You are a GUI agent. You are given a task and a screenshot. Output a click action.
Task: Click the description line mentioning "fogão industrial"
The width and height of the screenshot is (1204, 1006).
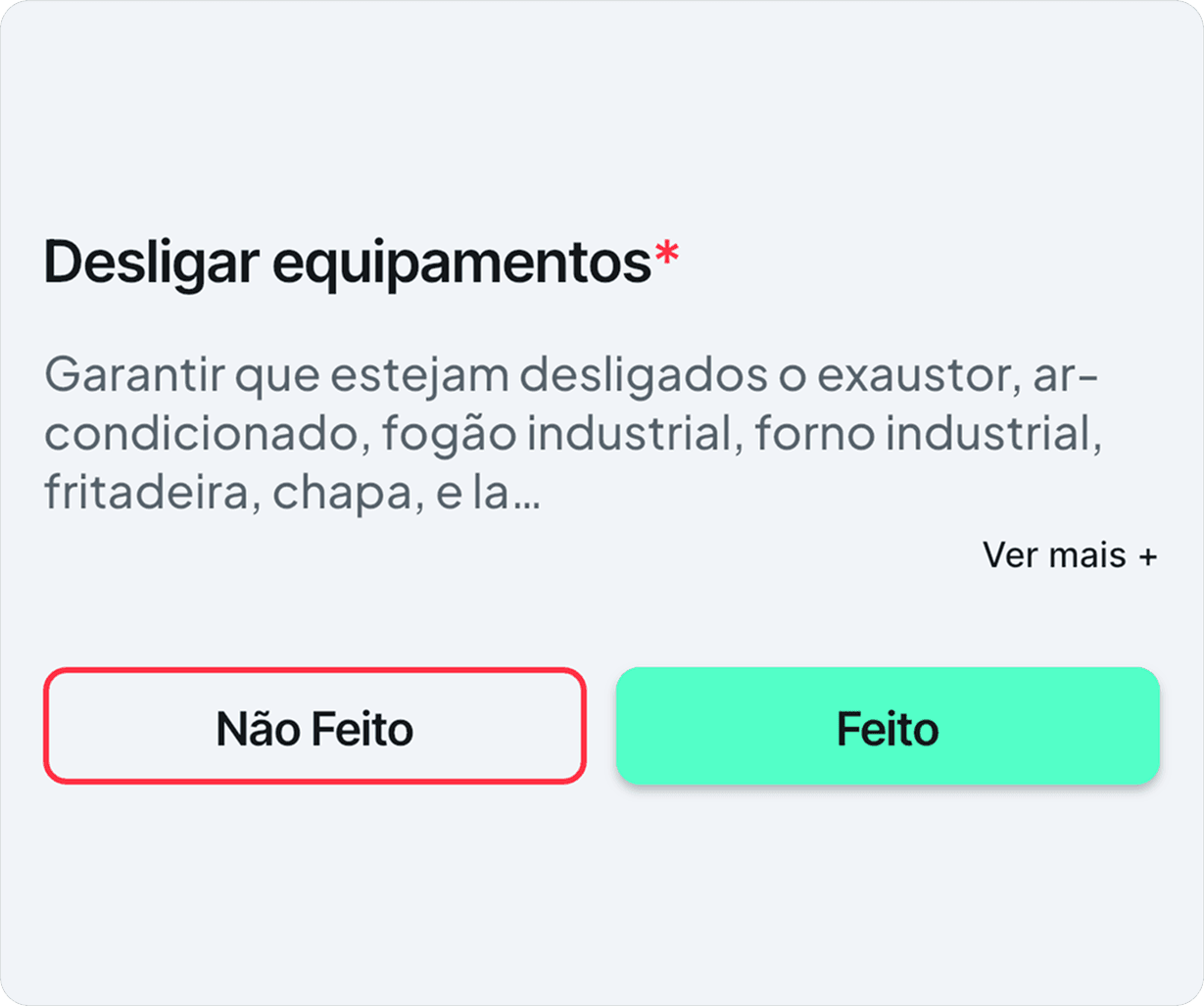pyautogui.click(x=568, y=435)
